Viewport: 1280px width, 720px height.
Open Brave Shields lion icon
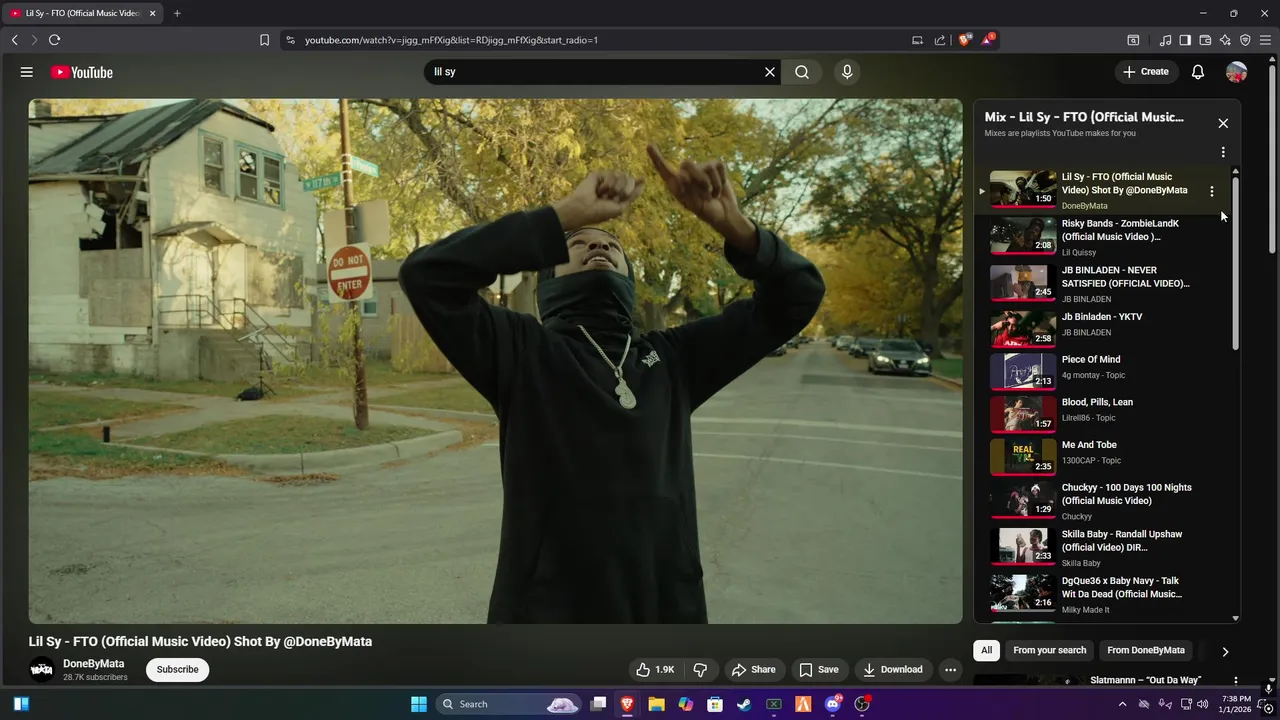pyautogui.click(x=964, y=40)
